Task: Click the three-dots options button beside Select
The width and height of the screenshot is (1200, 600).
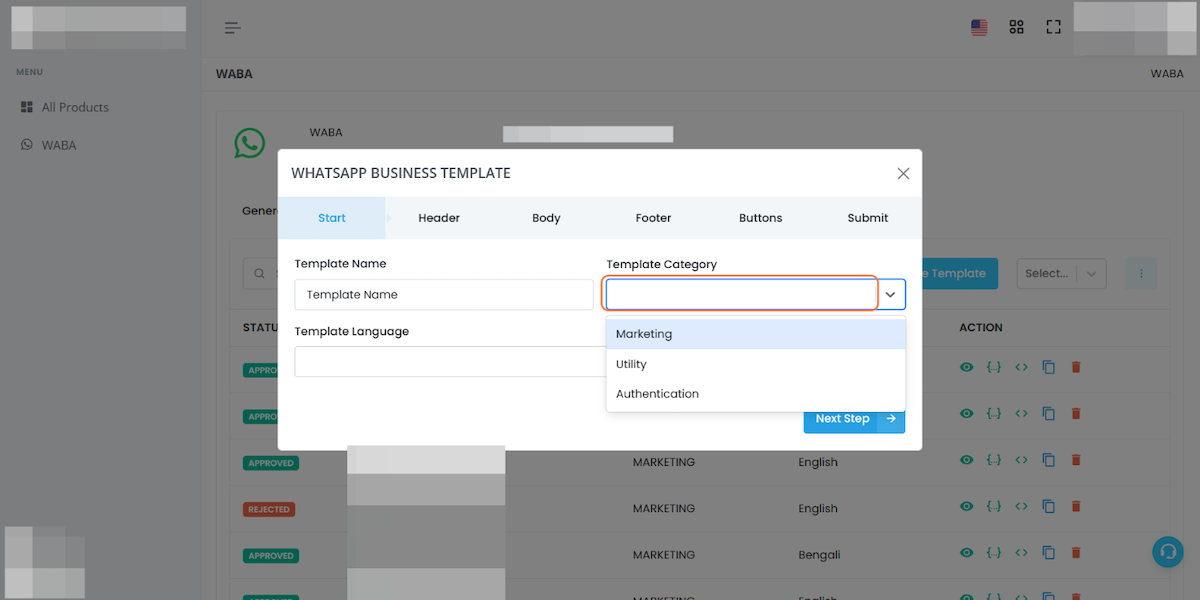Action: click(1141, 273)
